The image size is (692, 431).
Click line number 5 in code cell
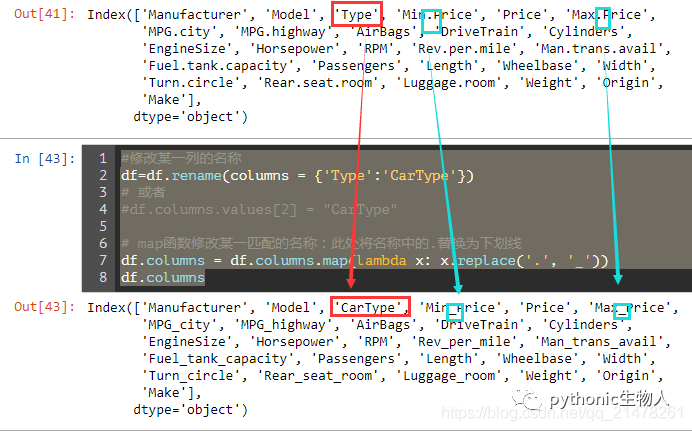[x=103, y=226]
